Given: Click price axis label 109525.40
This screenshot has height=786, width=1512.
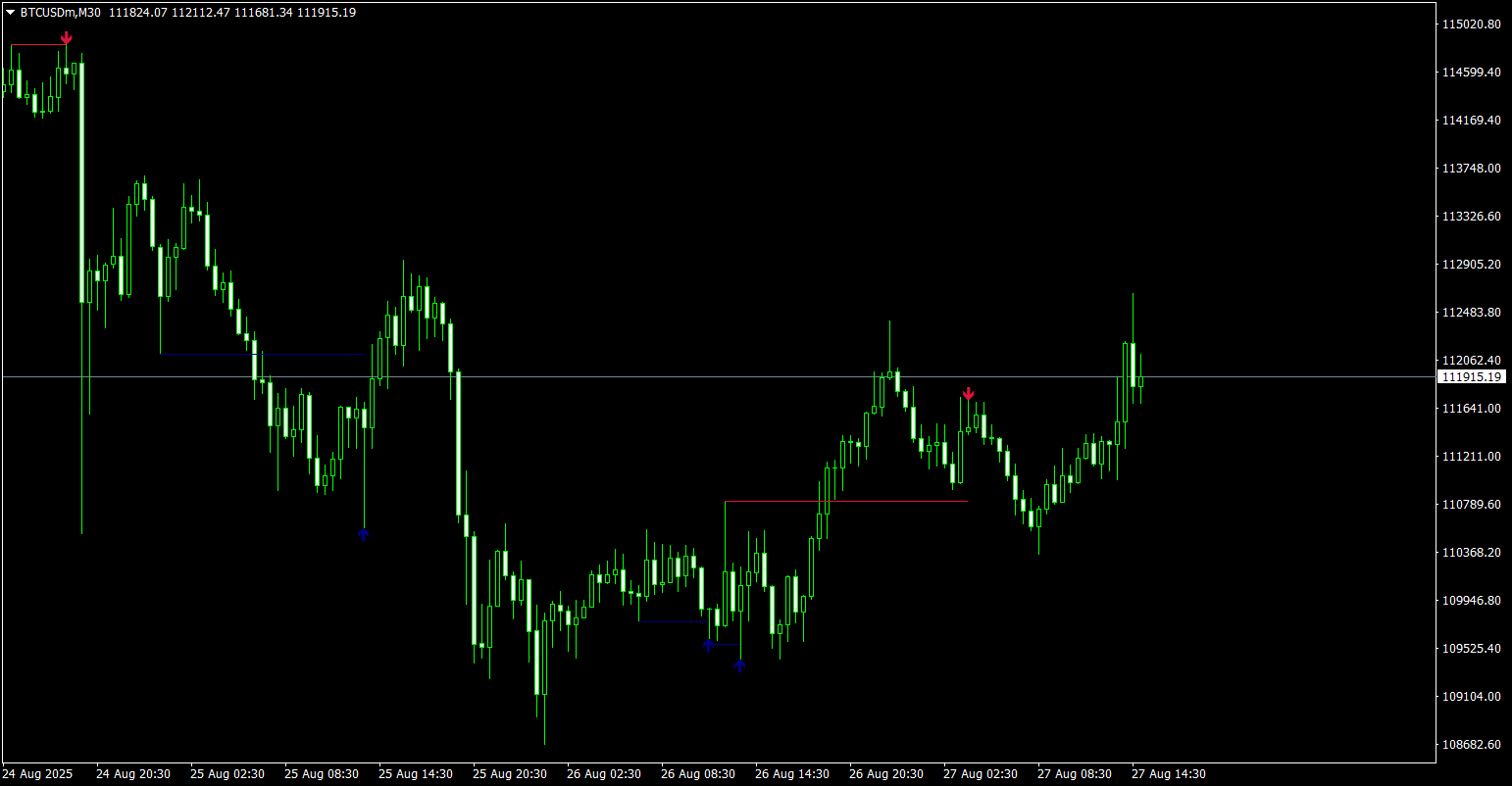Looking at the screenshot, I should click(1473, 649).
